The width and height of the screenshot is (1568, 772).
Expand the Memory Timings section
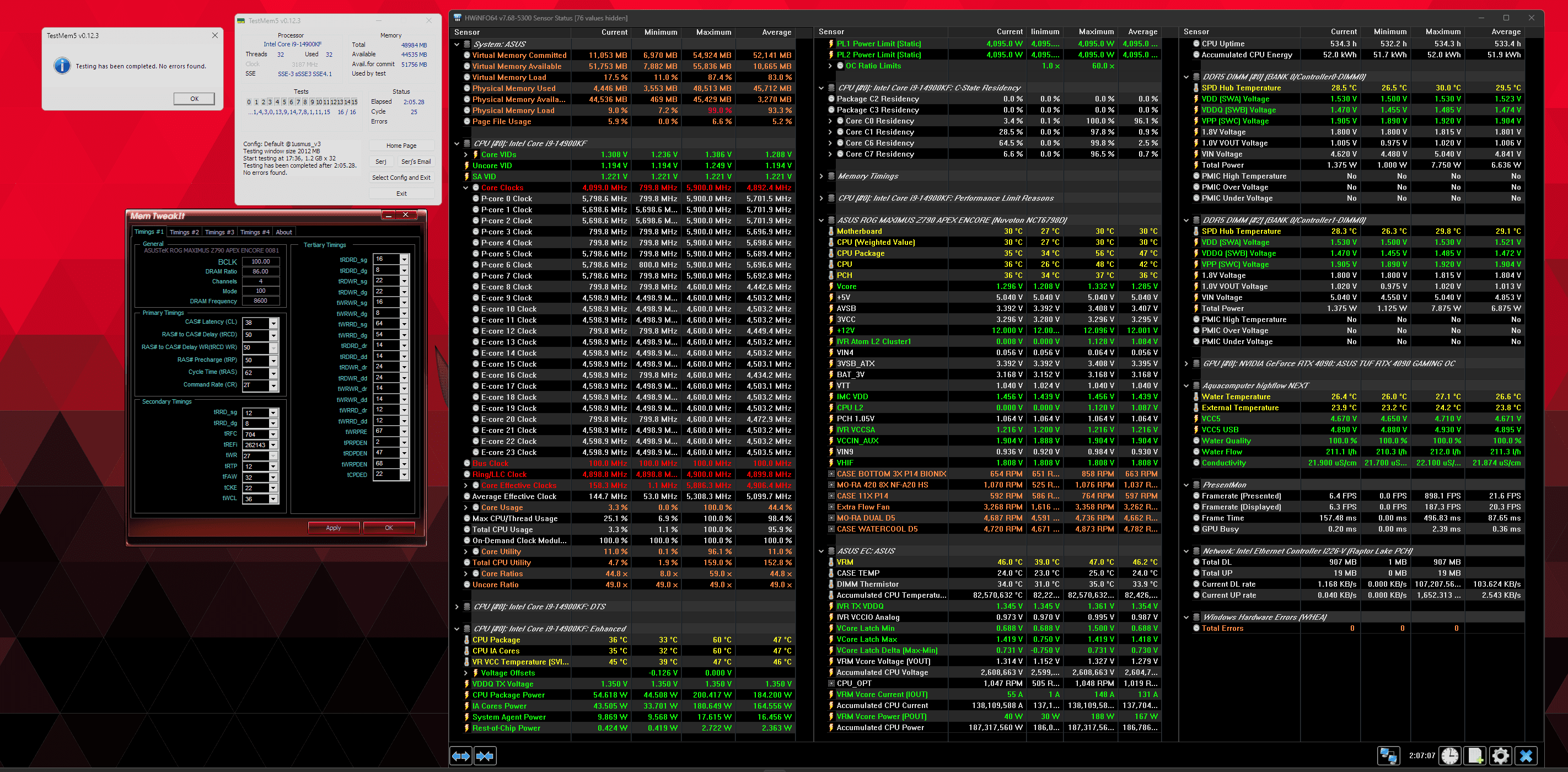pos(821,176)
